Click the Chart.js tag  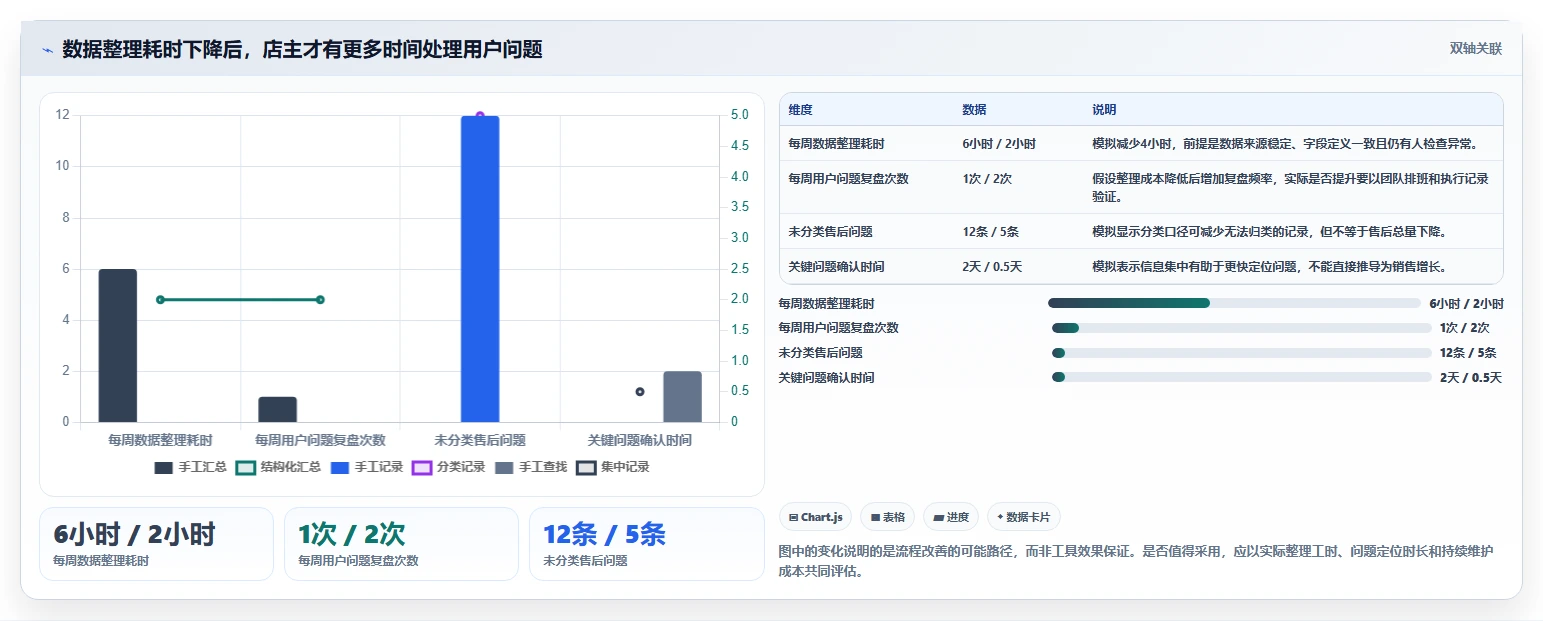coord(816,517)
